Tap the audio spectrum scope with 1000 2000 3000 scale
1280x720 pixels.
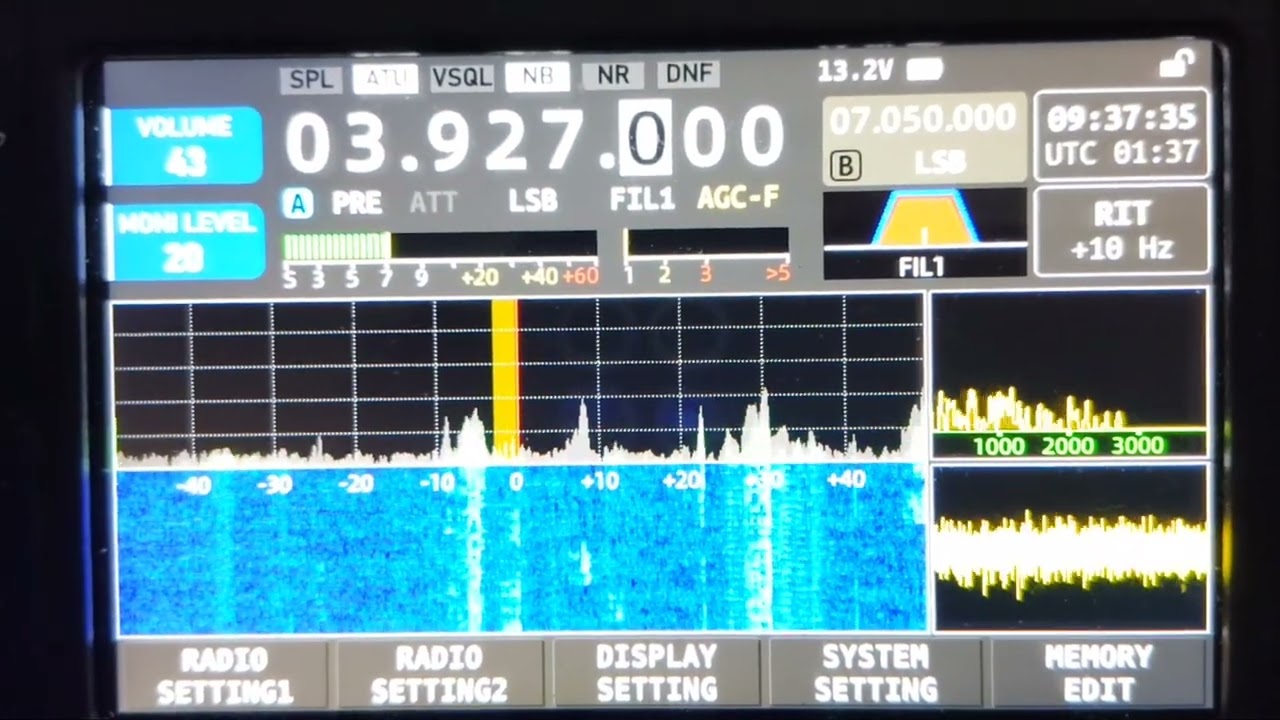pos(1069,375)
